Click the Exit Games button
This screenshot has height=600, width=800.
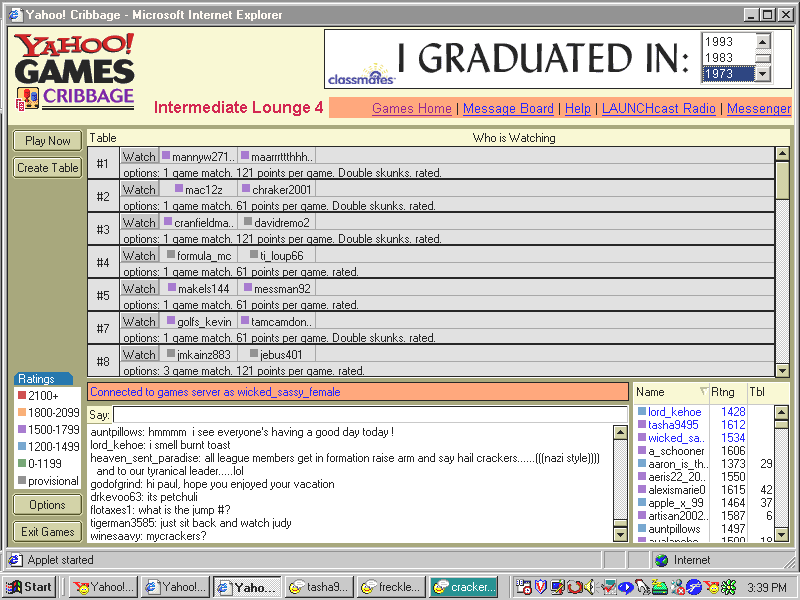coord(47,532)
